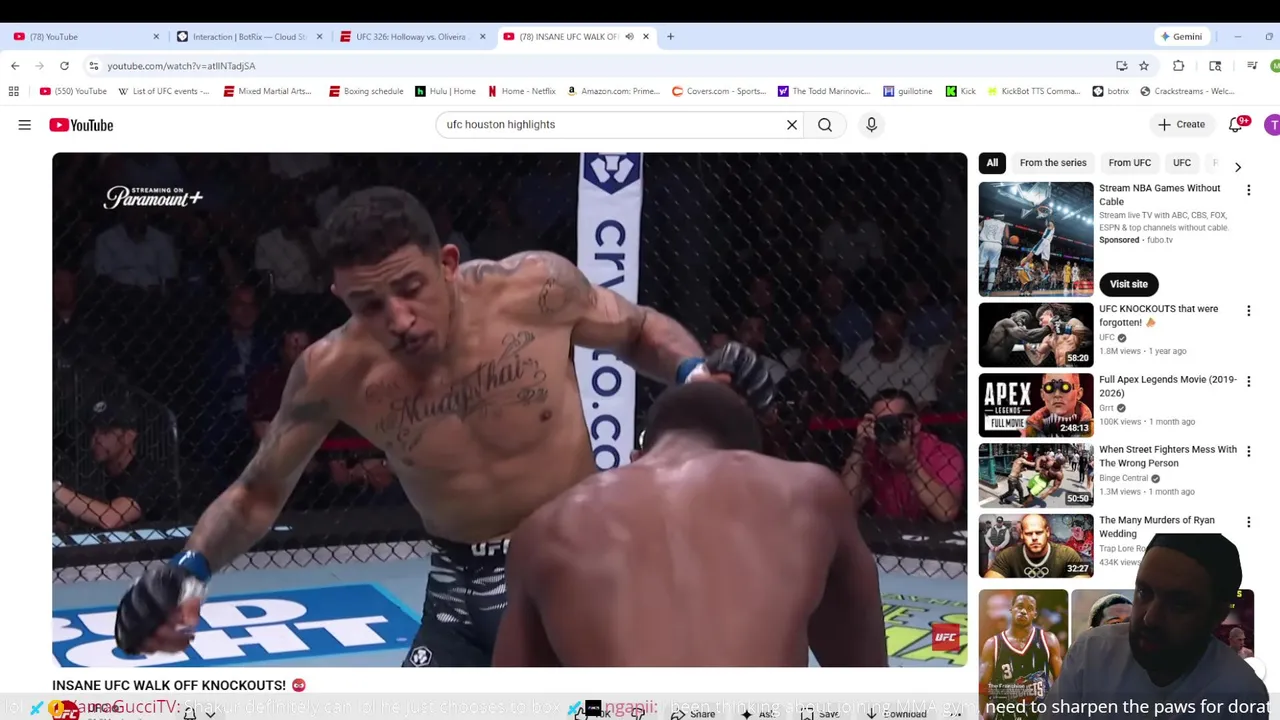Open options for Full Apex Legends Movie
The width and height of the screenshot is (1280, 720).
[1248, 381]
